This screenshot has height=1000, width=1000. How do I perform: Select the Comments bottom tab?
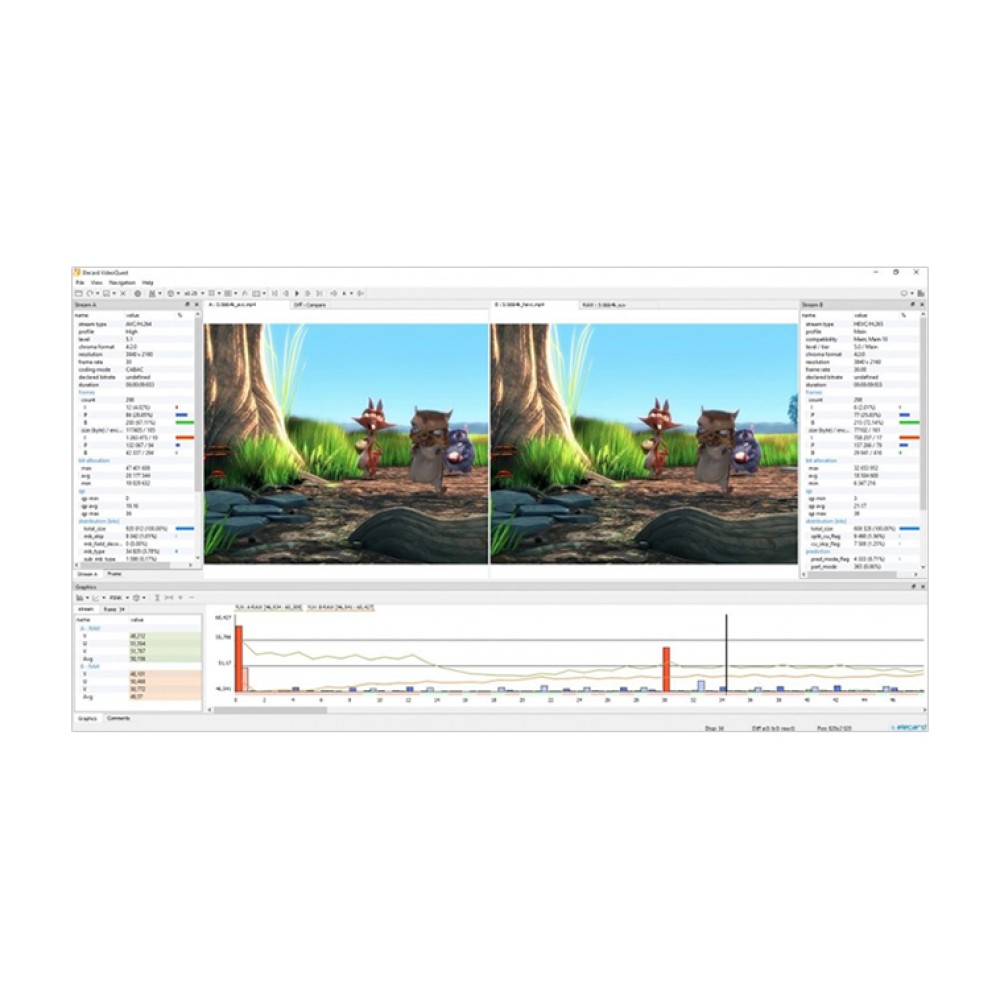point(118,719)
